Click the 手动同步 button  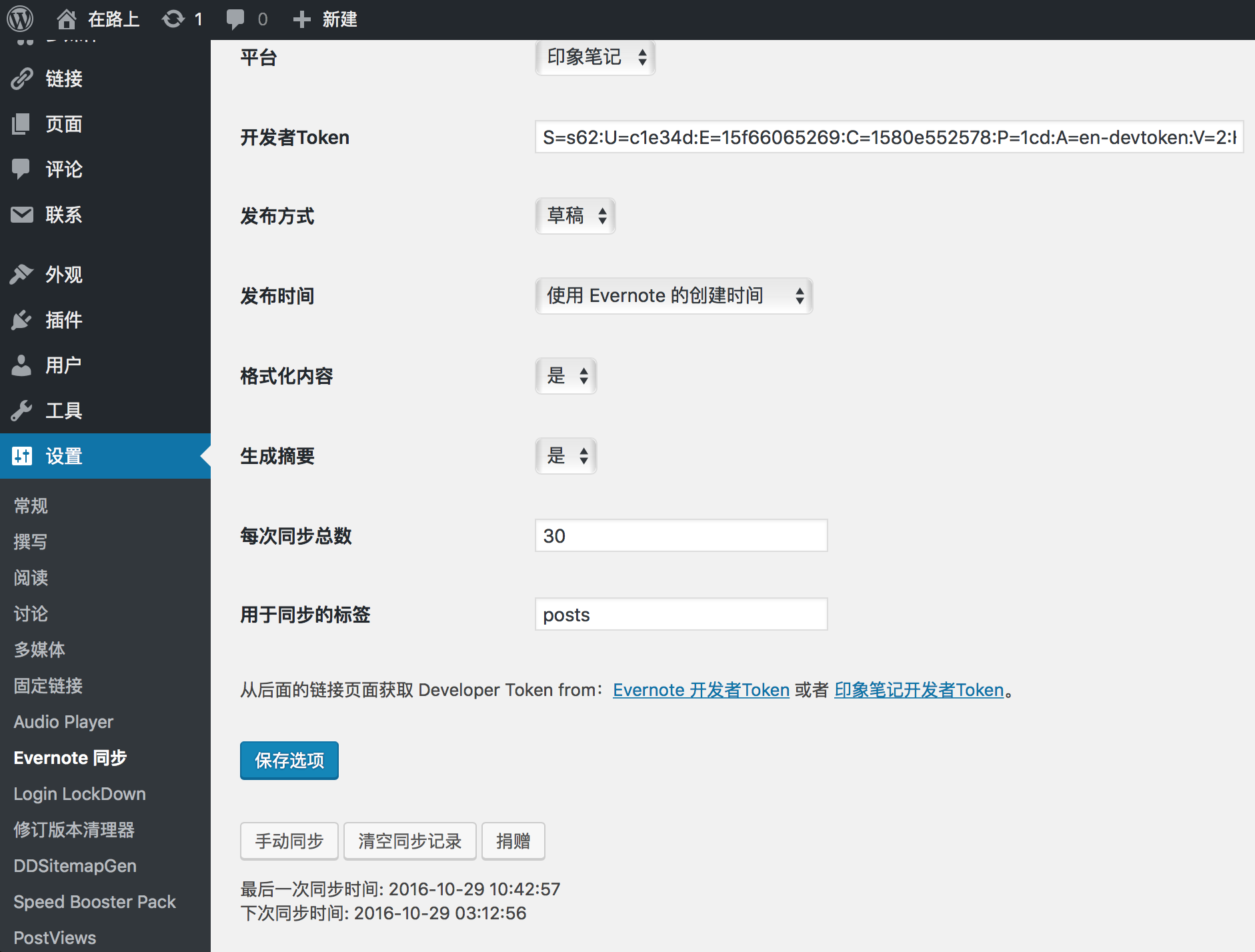tap(289, 841)
